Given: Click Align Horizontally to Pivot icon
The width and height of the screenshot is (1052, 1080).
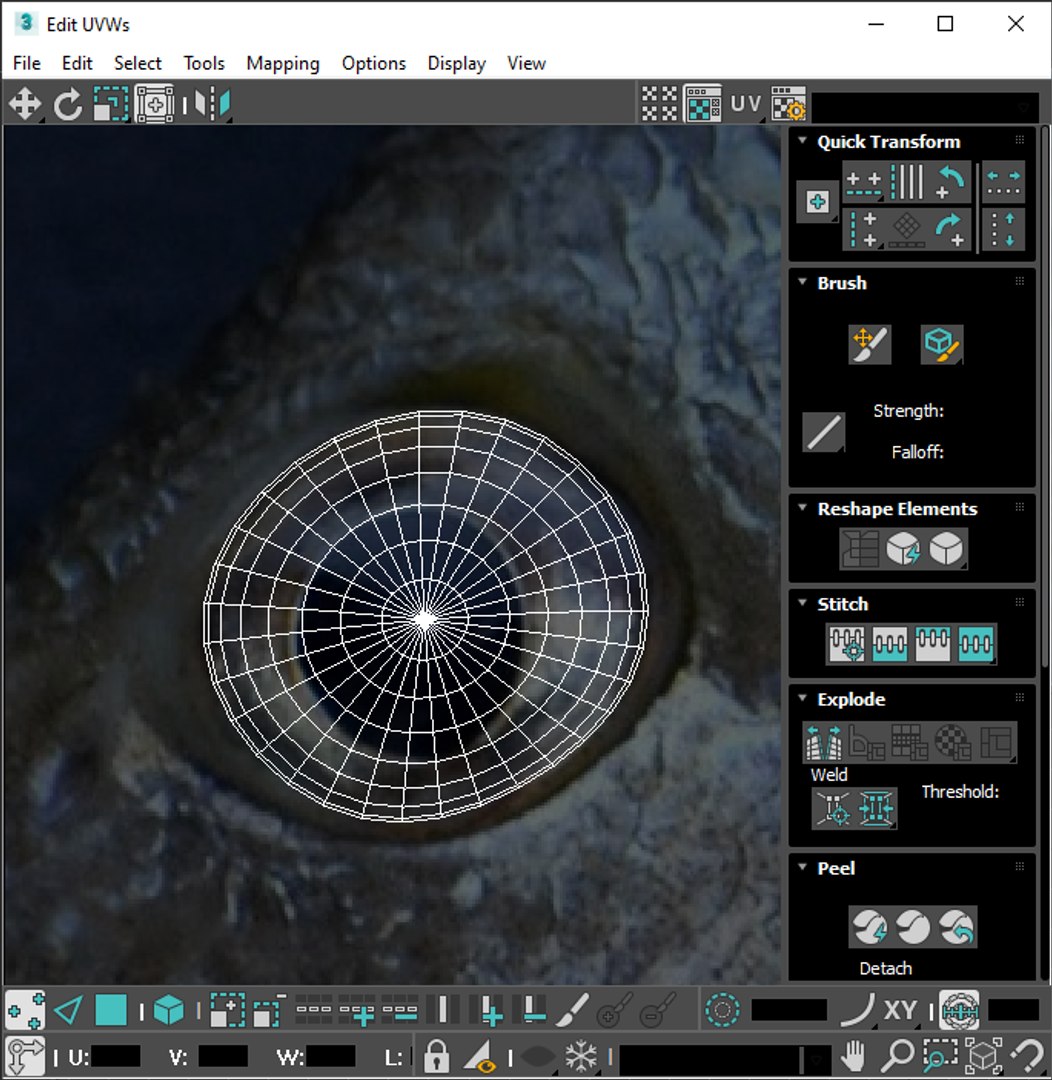Looking at the screenshot, I should (x=863, y=183).
